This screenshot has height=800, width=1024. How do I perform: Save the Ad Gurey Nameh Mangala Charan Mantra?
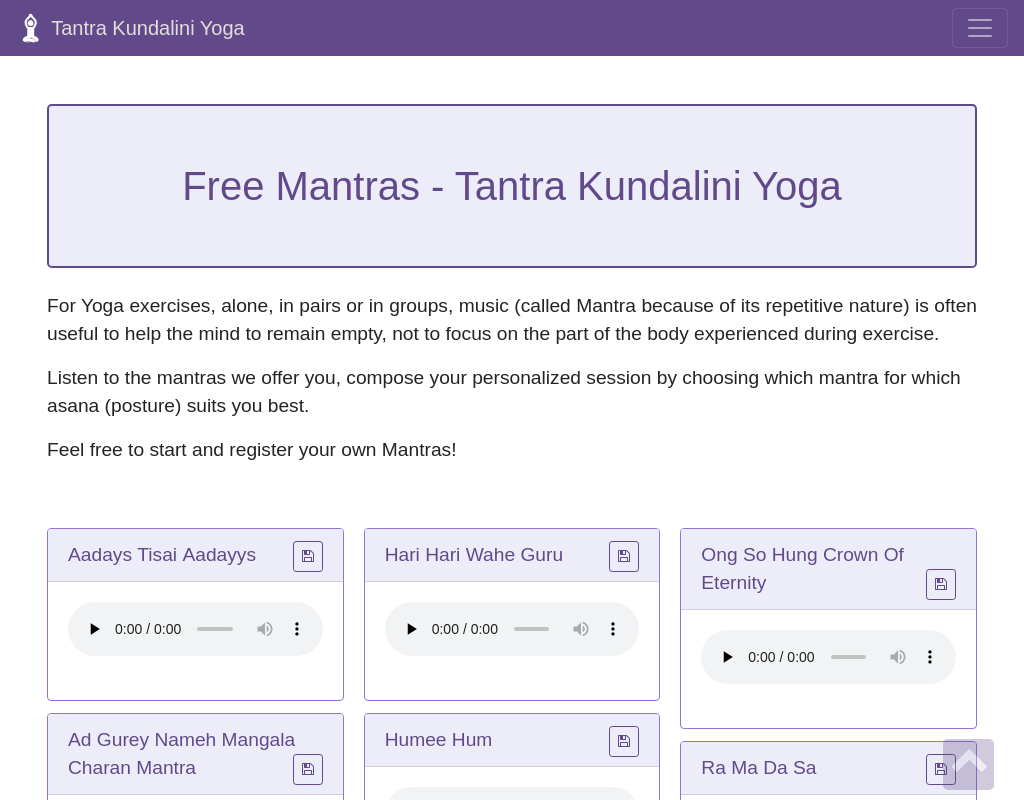[x=307, y=769]
